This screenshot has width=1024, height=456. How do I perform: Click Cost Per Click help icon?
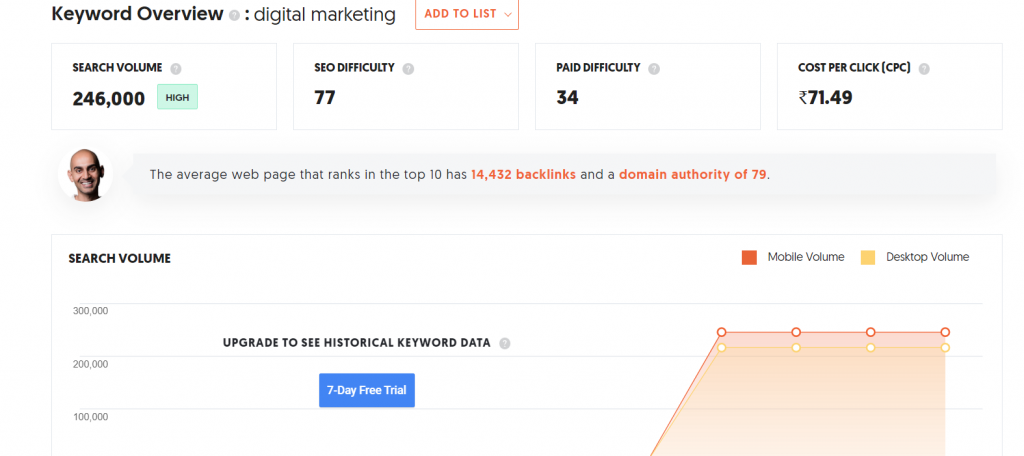pos(924,69)
